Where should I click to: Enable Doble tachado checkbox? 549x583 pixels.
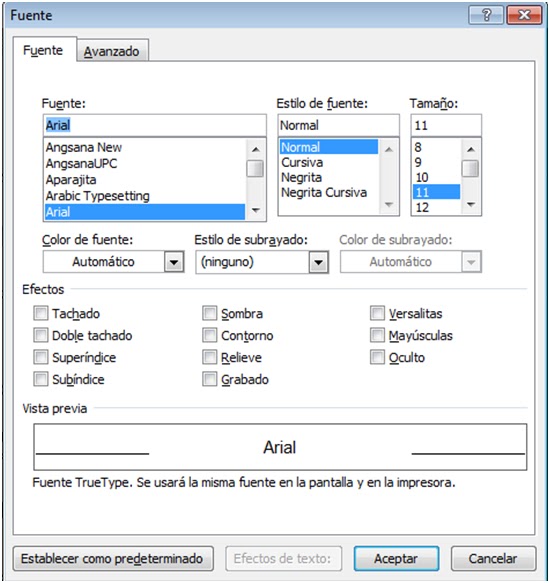click(x=41, y=335)
